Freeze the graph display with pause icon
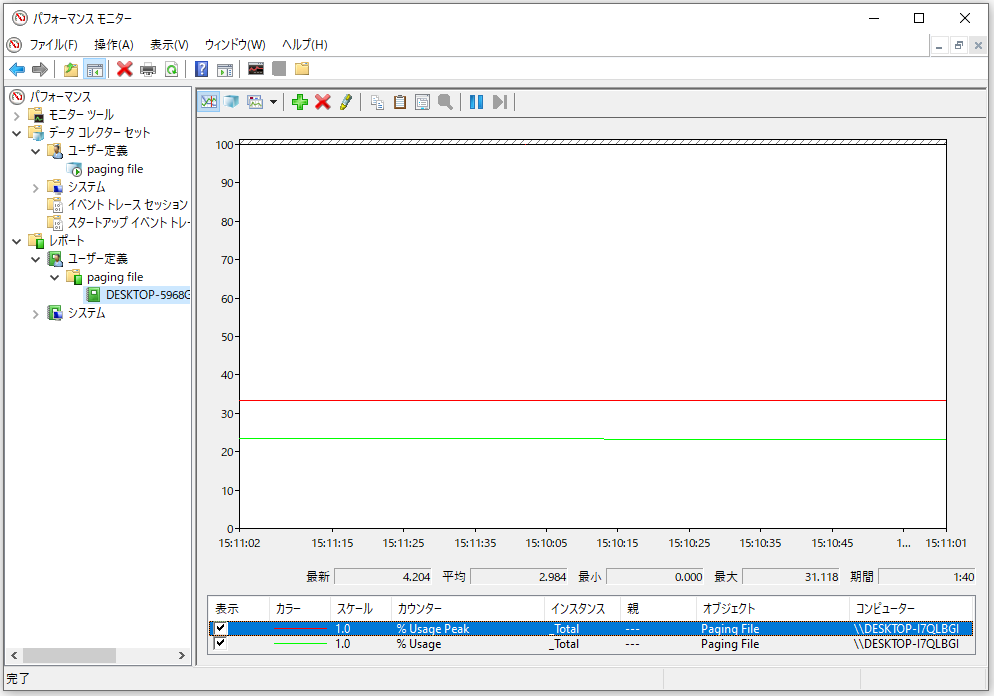This screenshot has height=696, width=994. point(476,101)
